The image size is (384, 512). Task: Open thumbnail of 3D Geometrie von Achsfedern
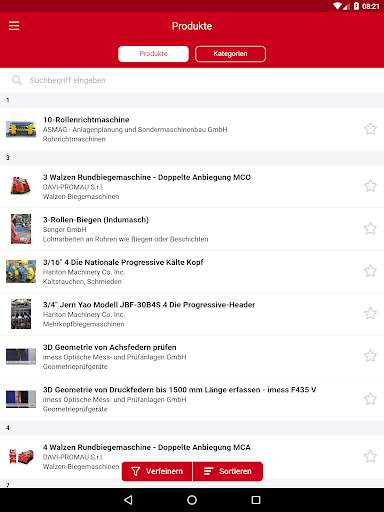pyautogui.click(x=21, y=356)
